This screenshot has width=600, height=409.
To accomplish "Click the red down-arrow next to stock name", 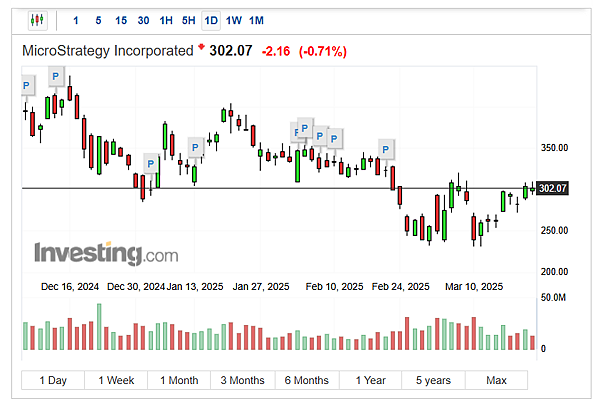I will coord(201,47).
